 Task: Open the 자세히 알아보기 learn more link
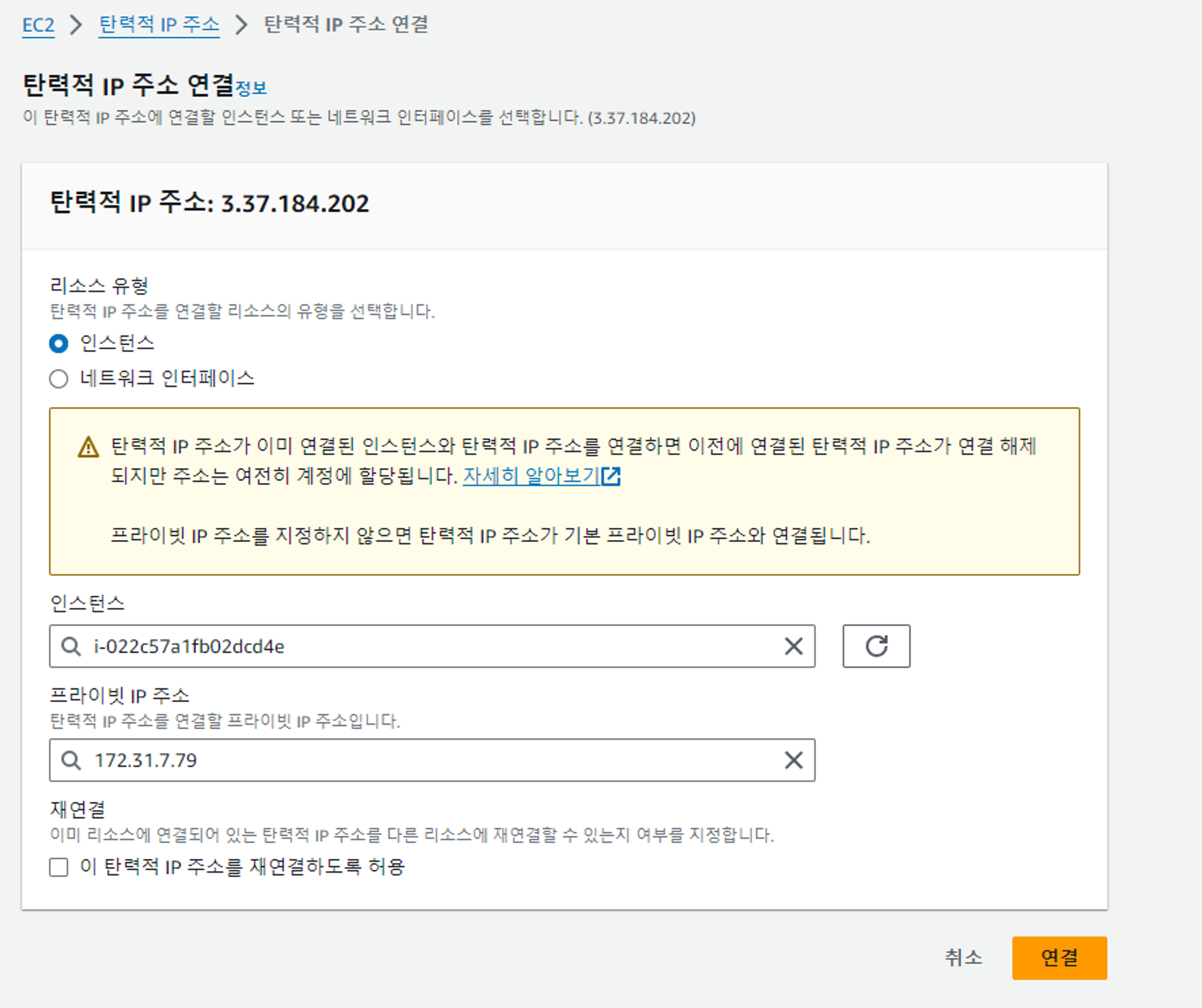click(531, 476)
